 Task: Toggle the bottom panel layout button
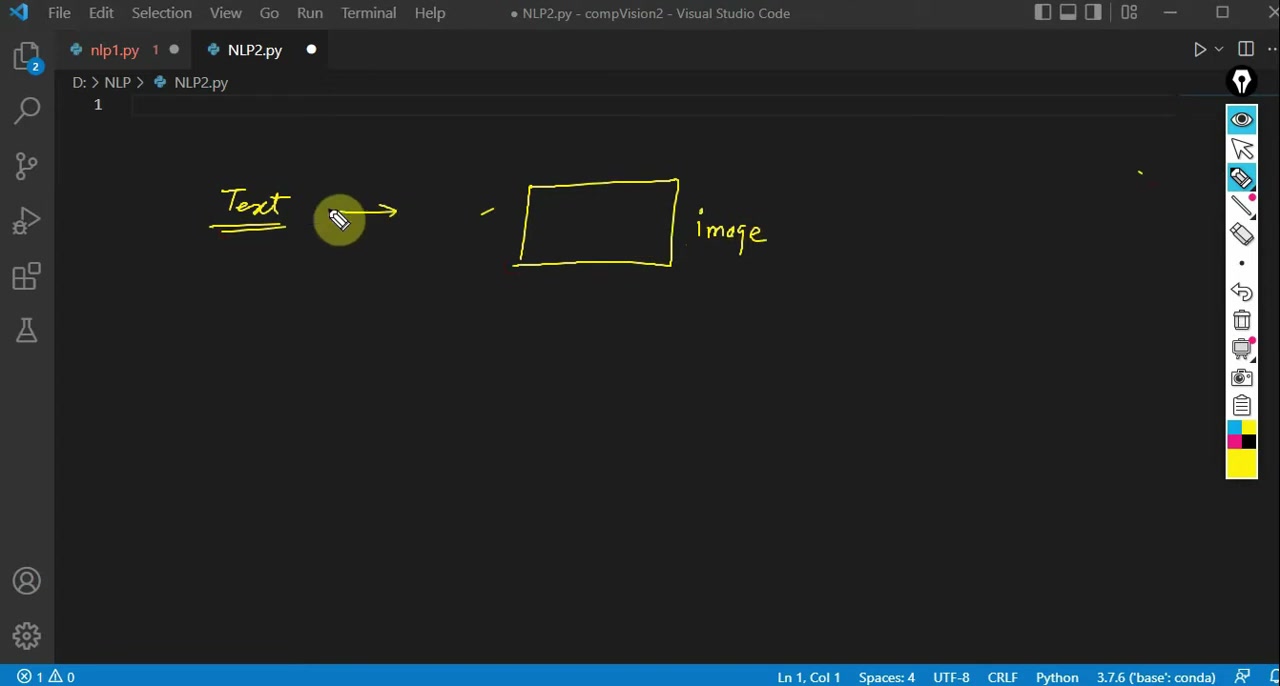click(1068, 13)
